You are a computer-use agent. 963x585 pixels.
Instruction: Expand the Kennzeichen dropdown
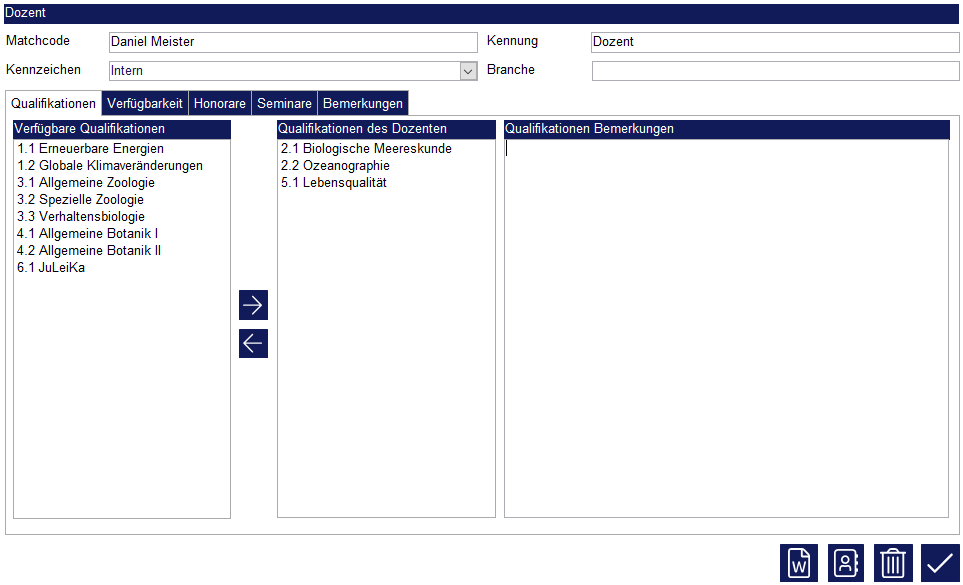tap(468, 71)
